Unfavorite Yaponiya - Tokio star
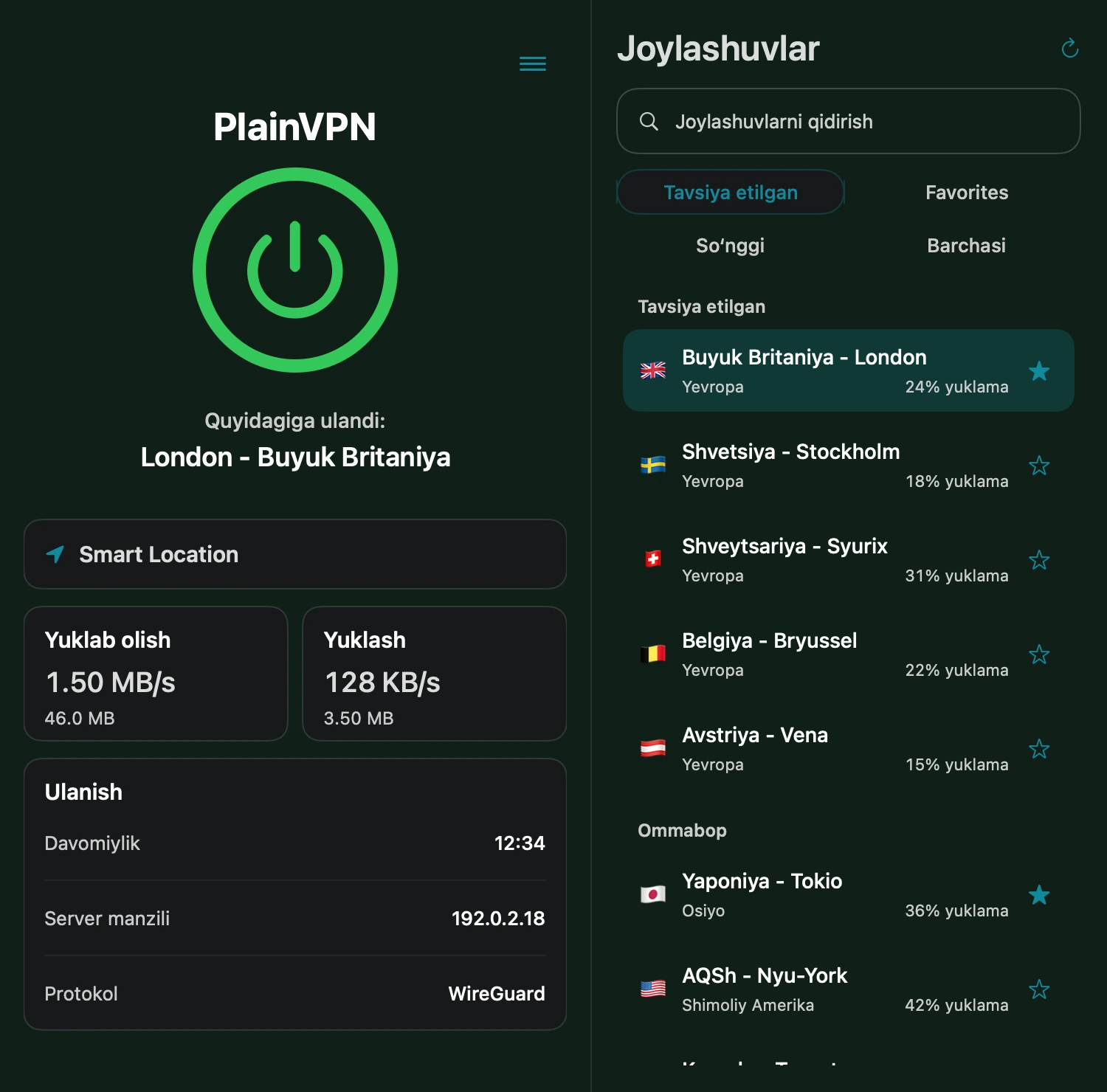 point(1039,894)
